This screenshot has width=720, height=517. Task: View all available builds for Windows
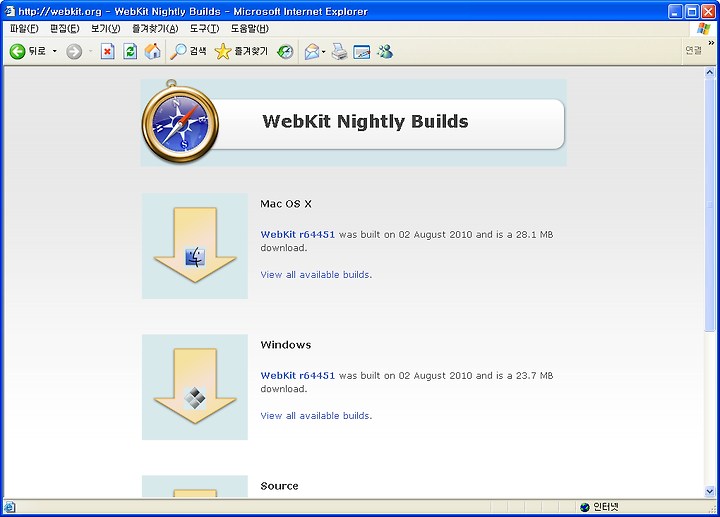(316, 416)
